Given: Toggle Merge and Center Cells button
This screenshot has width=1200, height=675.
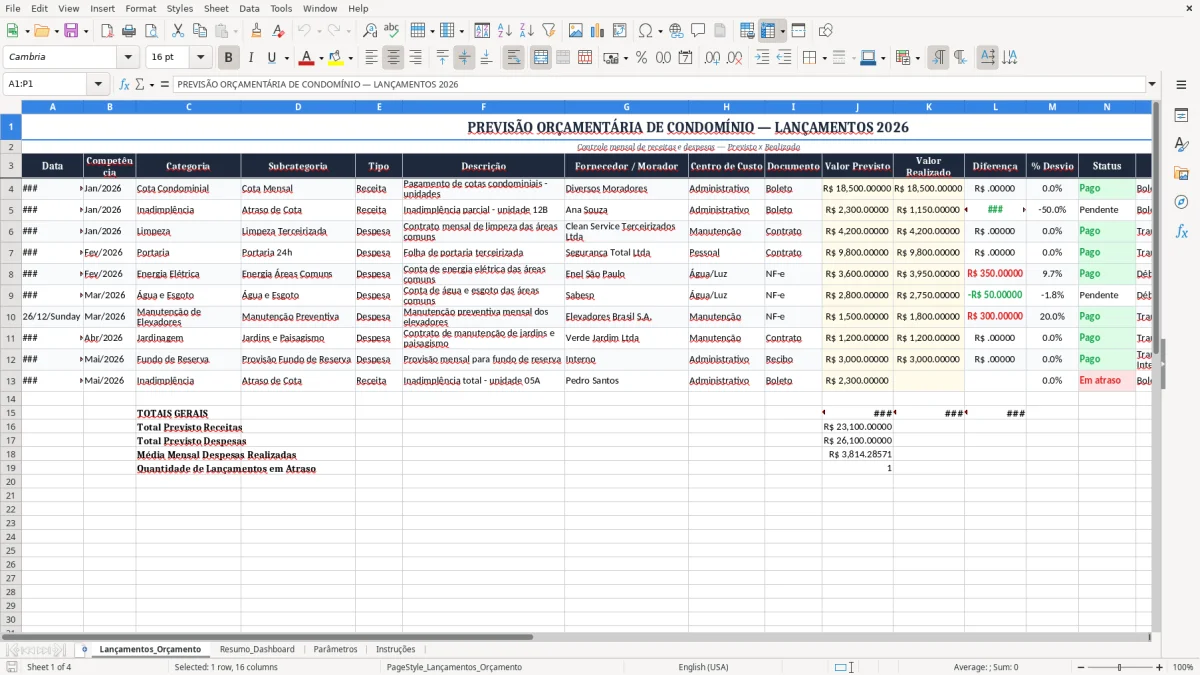Looking at the screenshot, I should click(x=541, y=58).
